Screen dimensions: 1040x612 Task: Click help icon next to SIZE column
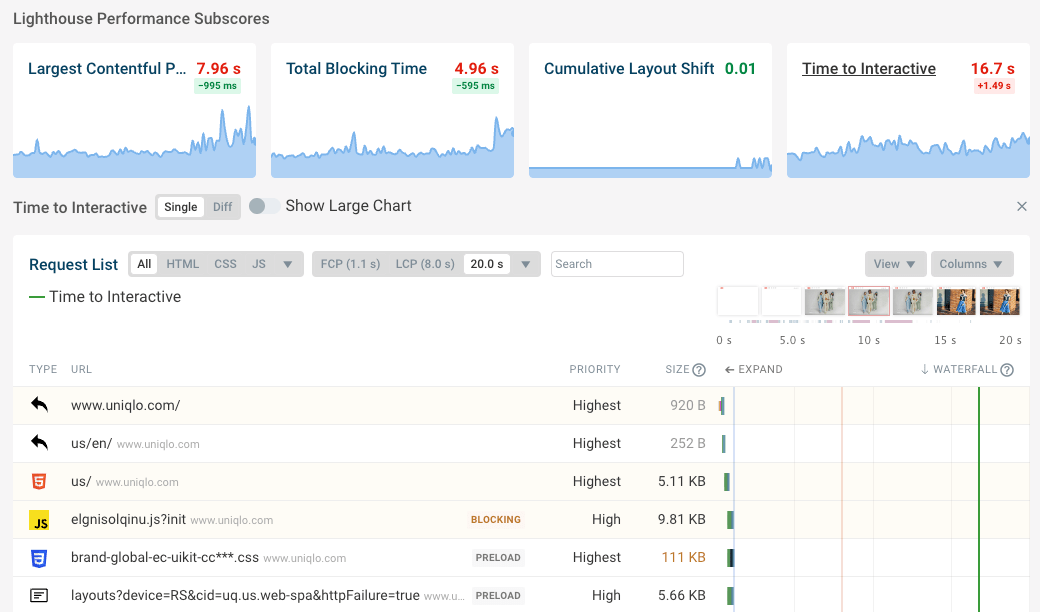tap(699, 370)
